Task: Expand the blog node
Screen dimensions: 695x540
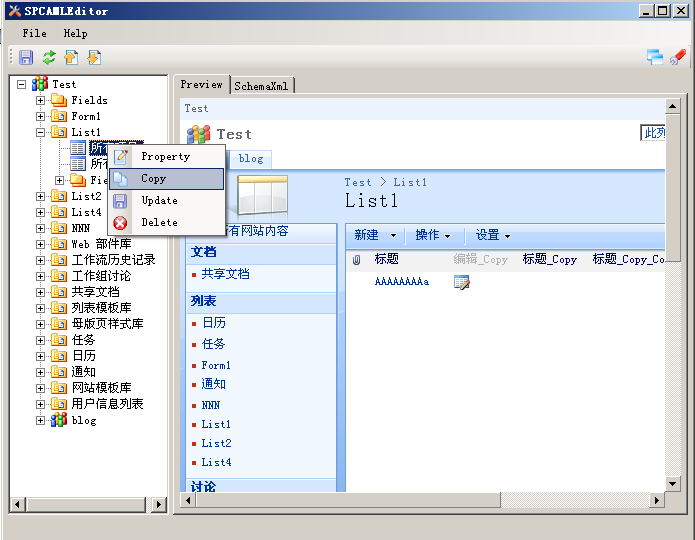Action: 40,420
